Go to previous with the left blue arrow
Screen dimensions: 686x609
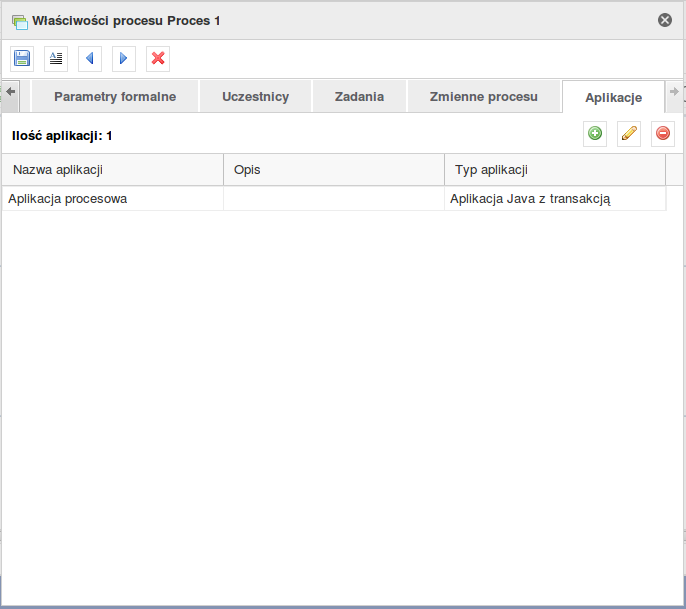point(90,58)
